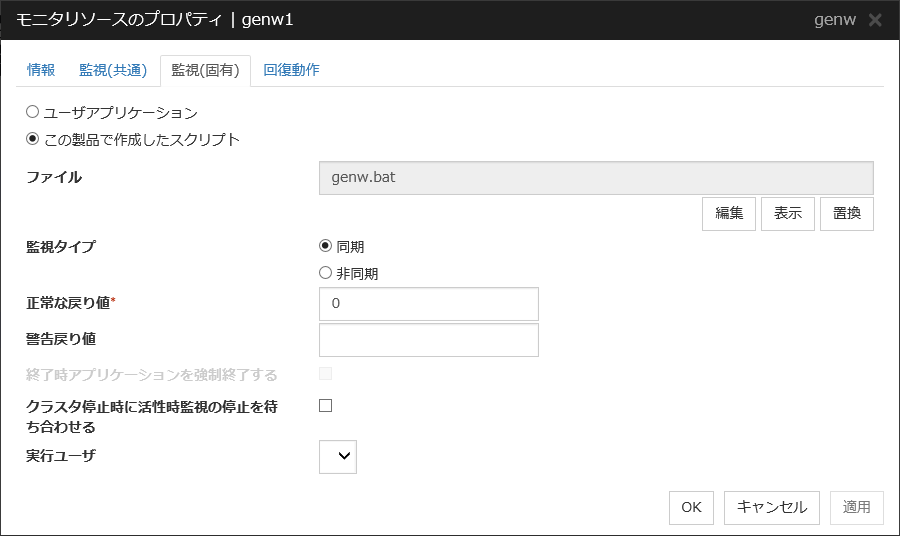The height and width of the screenshot is (536, 900).
Task: Select the ユーザアプリケーション radio option
Action: 33,113
